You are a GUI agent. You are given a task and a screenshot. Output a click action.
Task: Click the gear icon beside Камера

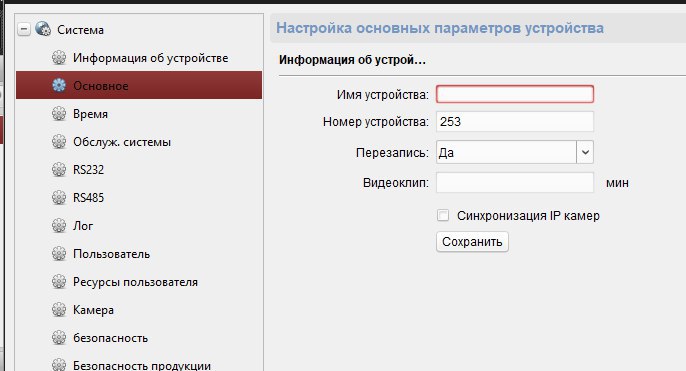click(59, 309)
